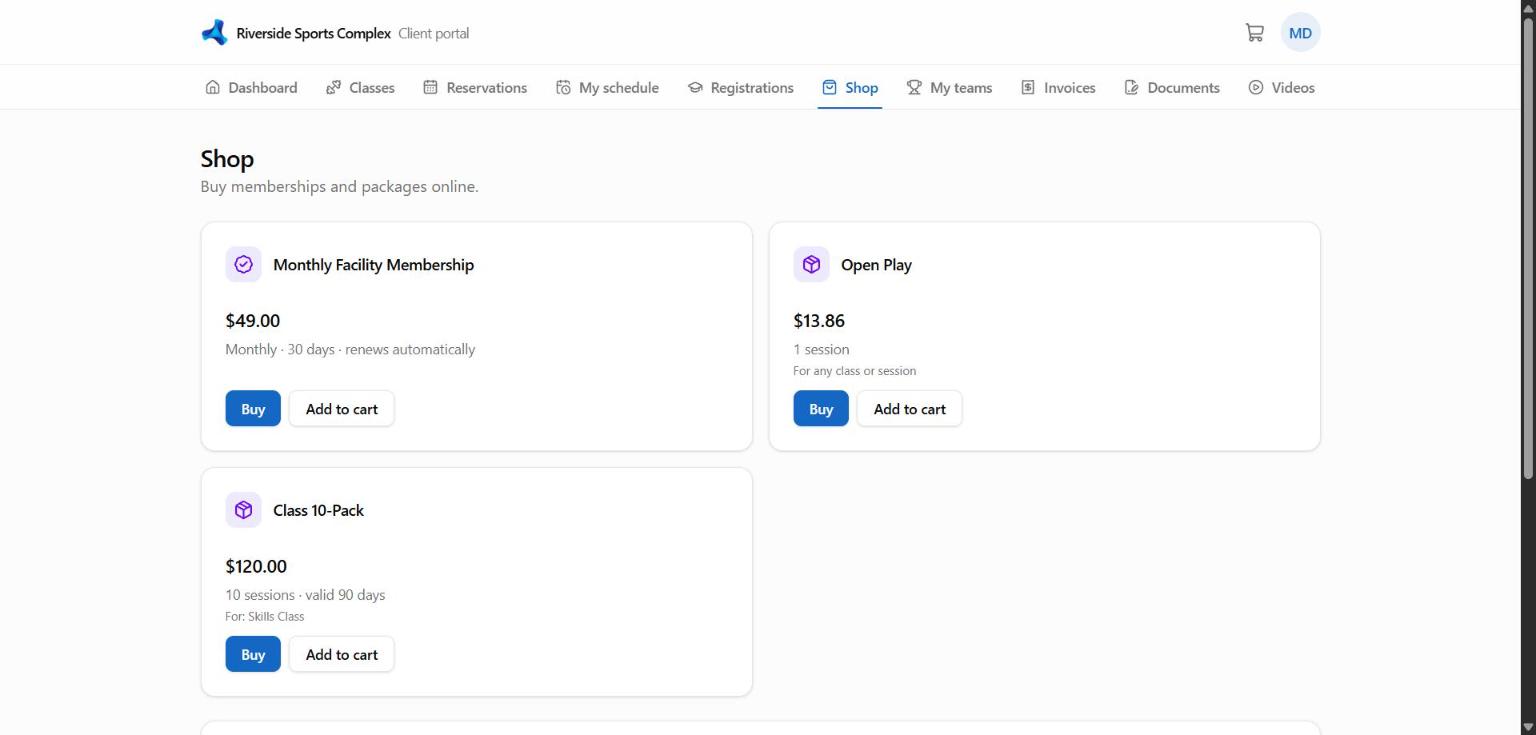The image size is (1536, 735).
Task: Switch to the Videos tab
Action: (1282, 88)
